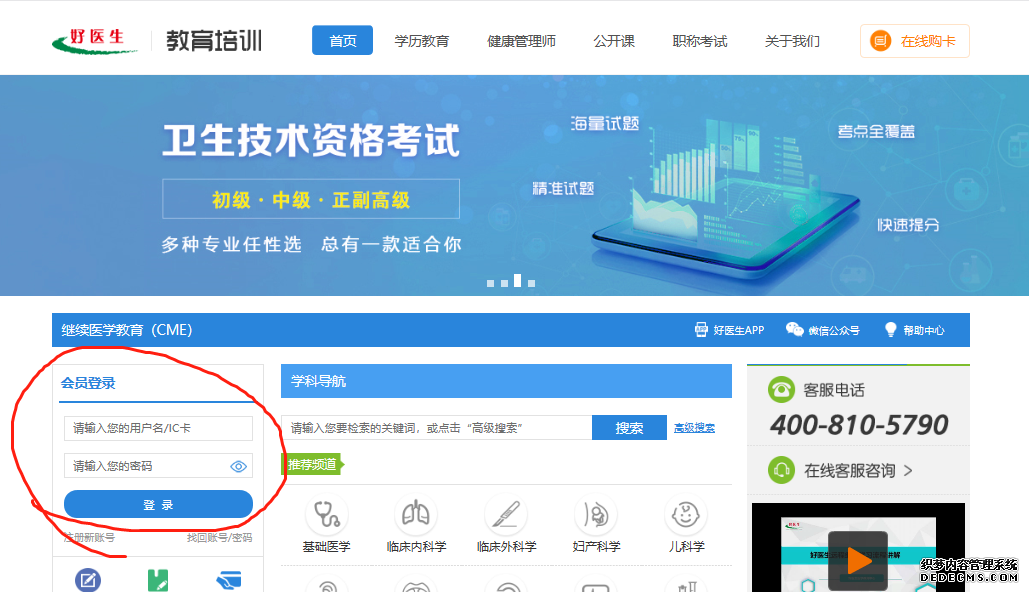The height and width of the screenshot is (592, 1029).
Task: Open the 卫生技术资格考试 banner
Action: pos(514,185)
